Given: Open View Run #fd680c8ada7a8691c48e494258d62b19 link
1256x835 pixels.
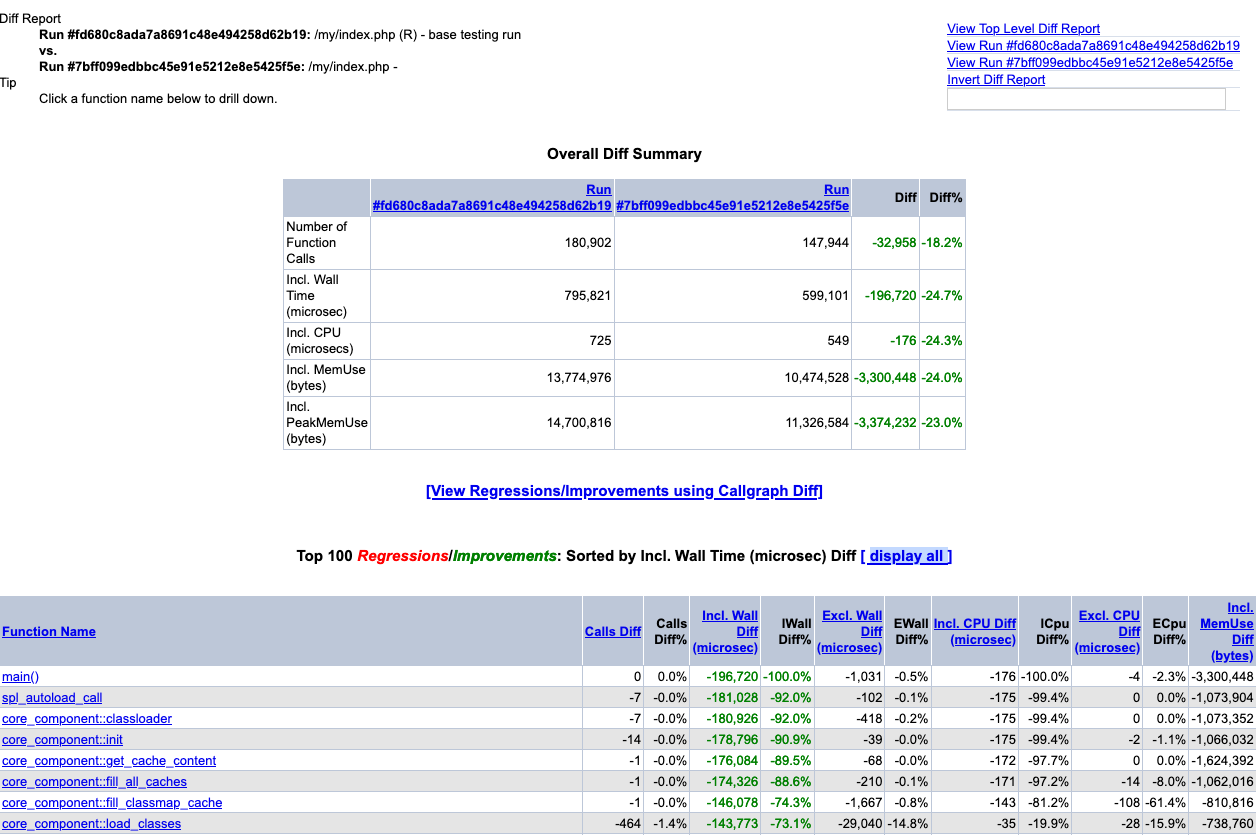Looking at the screenshot, I should (x=1093, y=46).
